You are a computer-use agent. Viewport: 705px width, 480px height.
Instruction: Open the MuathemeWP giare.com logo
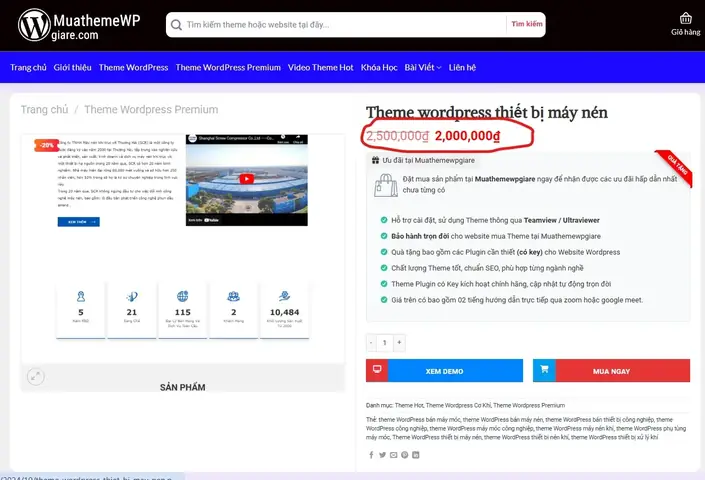[79, 25]
